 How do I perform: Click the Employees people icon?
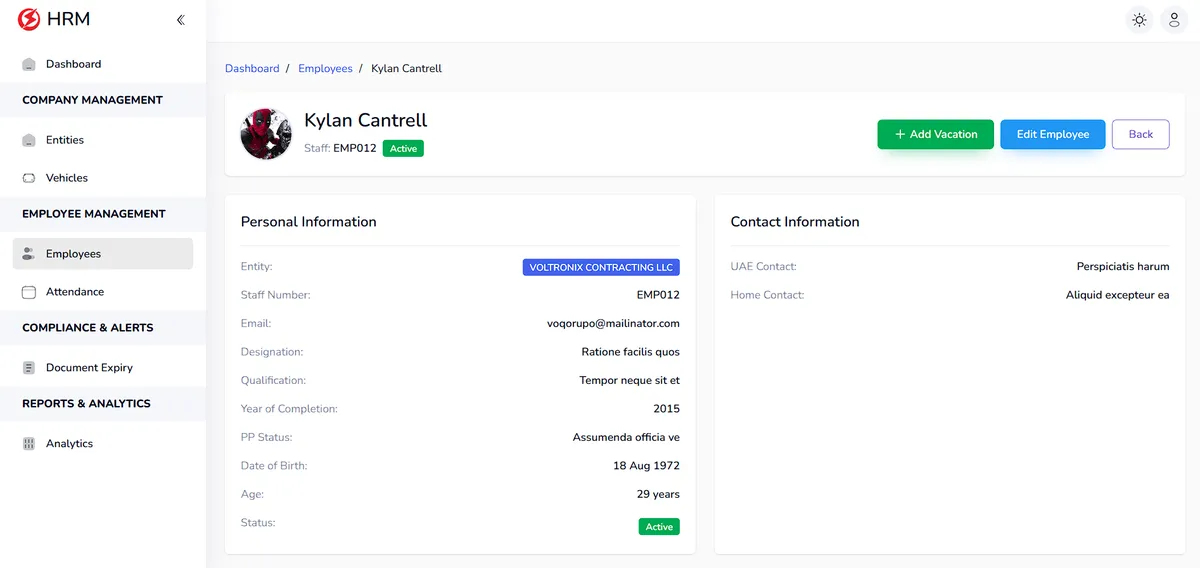[29, 254]
